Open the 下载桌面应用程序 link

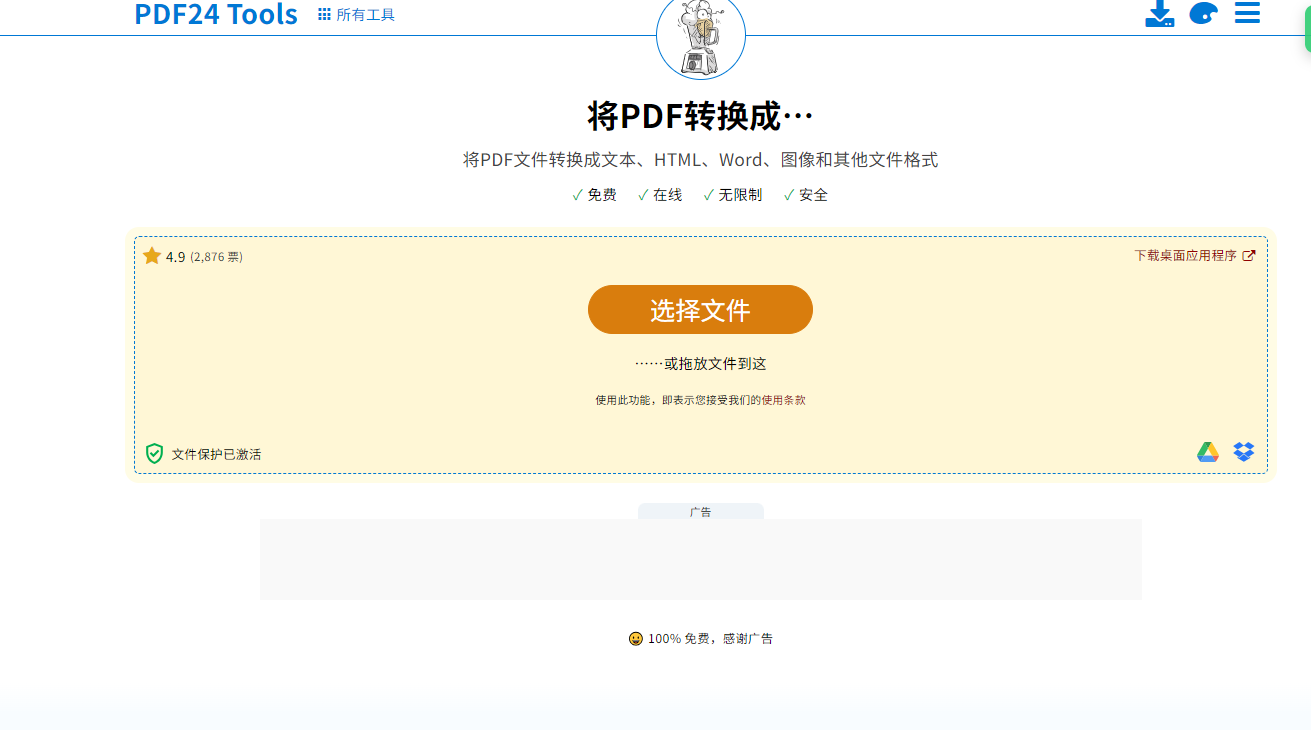pos(1185,256)
